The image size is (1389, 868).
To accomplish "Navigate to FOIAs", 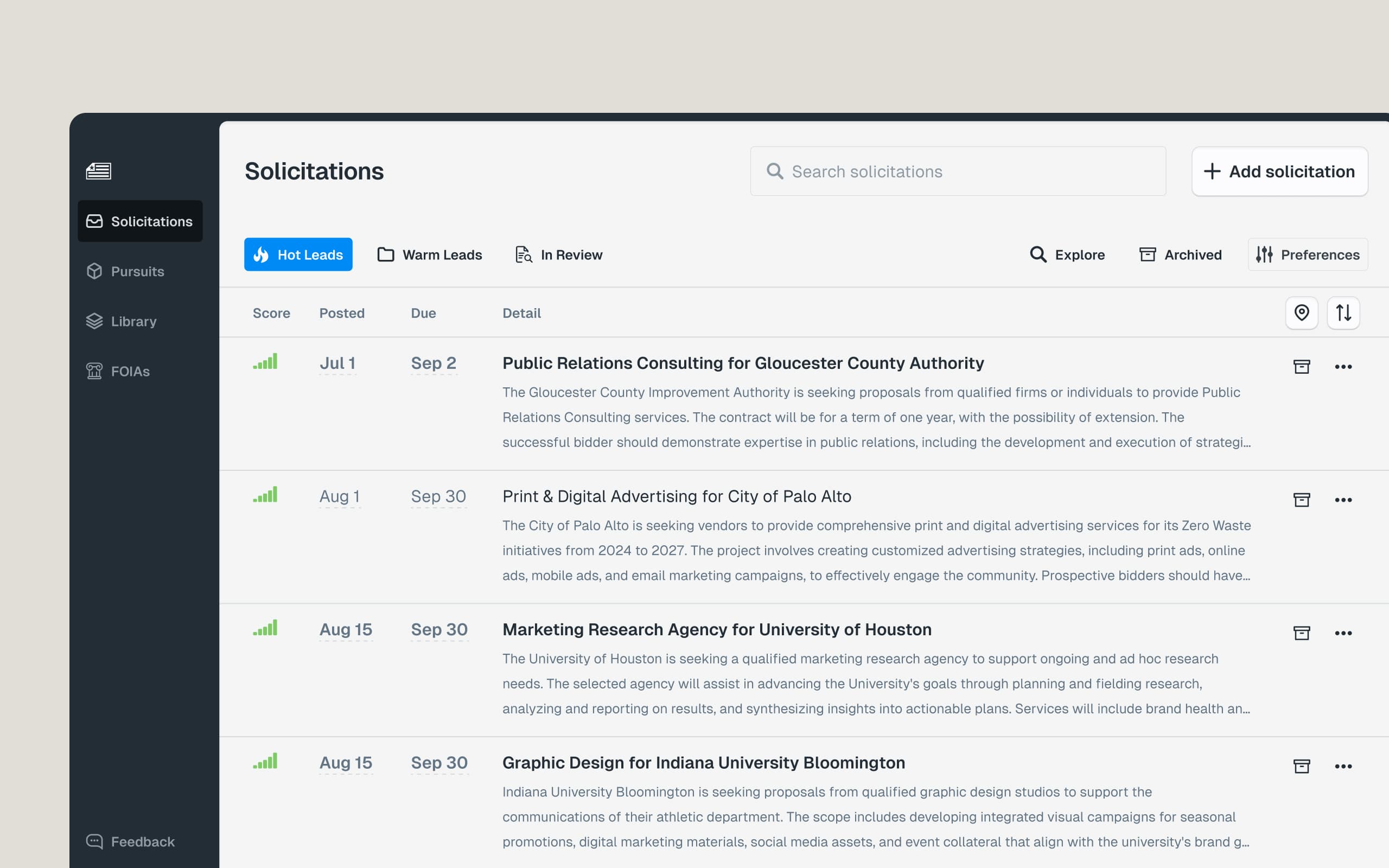I will 118,371.
